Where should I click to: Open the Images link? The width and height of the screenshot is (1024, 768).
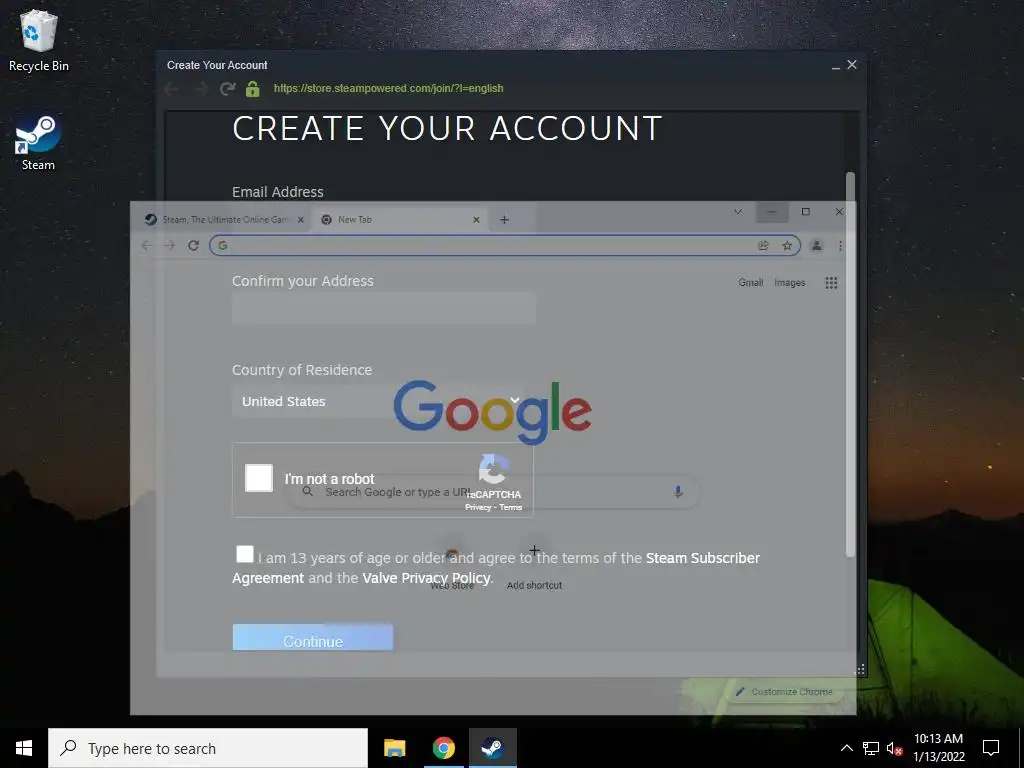point(790,283)
